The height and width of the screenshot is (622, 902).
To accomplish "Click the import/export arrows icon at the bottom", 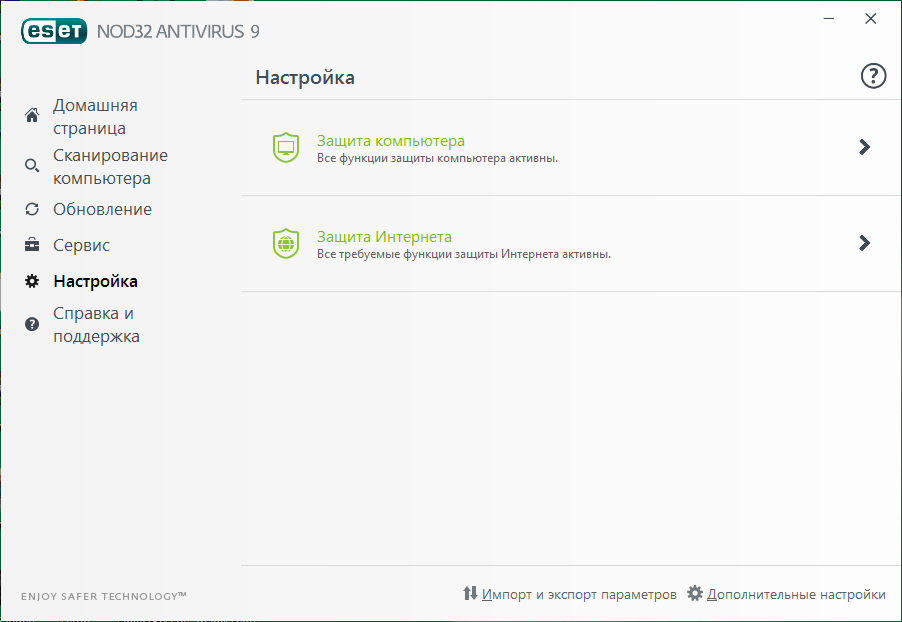I will (470, 594).
